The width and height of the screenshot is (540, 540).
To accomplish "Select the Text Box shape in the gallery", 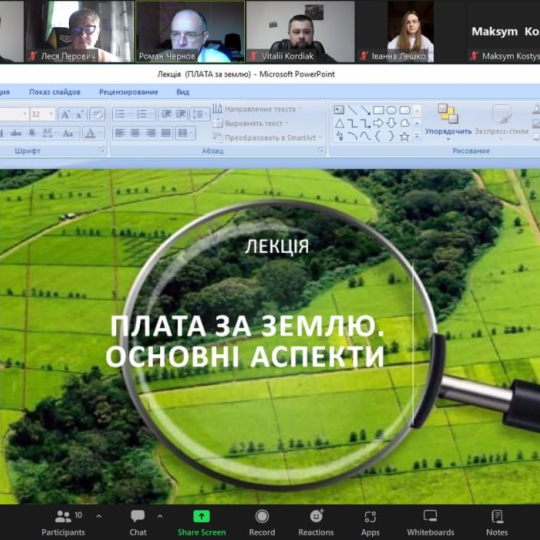I will click(x=339, y=110).
